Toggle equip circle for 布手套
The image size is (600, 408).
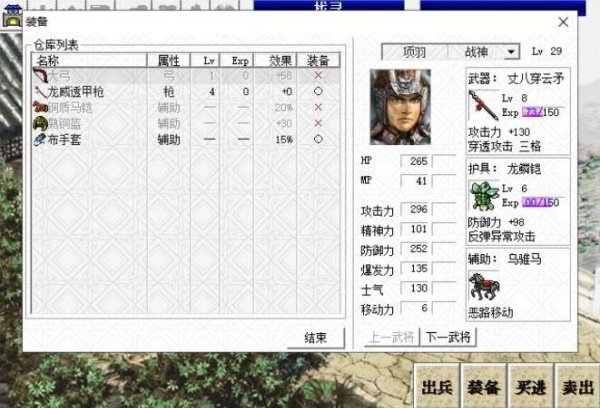(x=318, y=139)
